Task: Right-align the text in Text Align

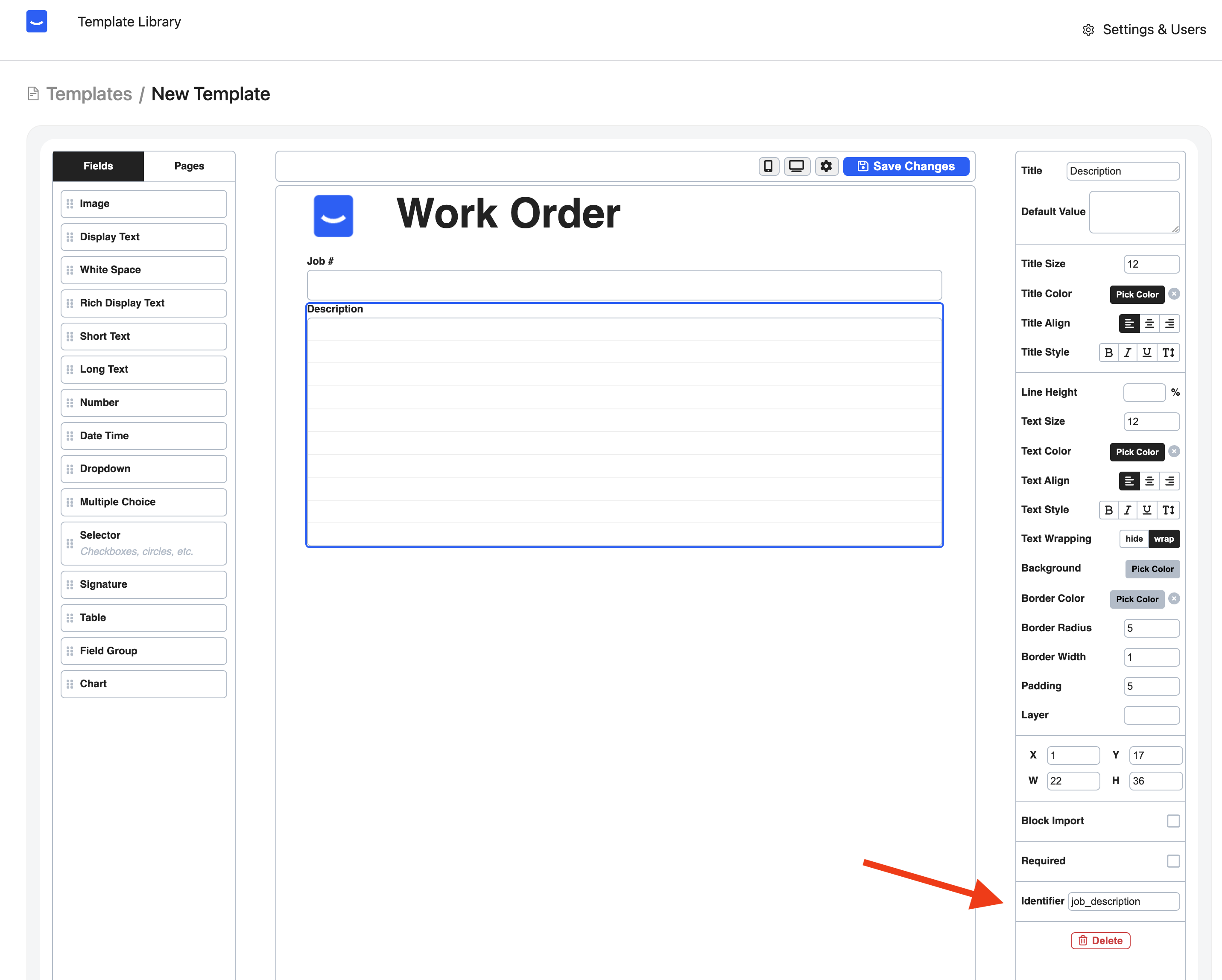Action: pos(1170,481)
